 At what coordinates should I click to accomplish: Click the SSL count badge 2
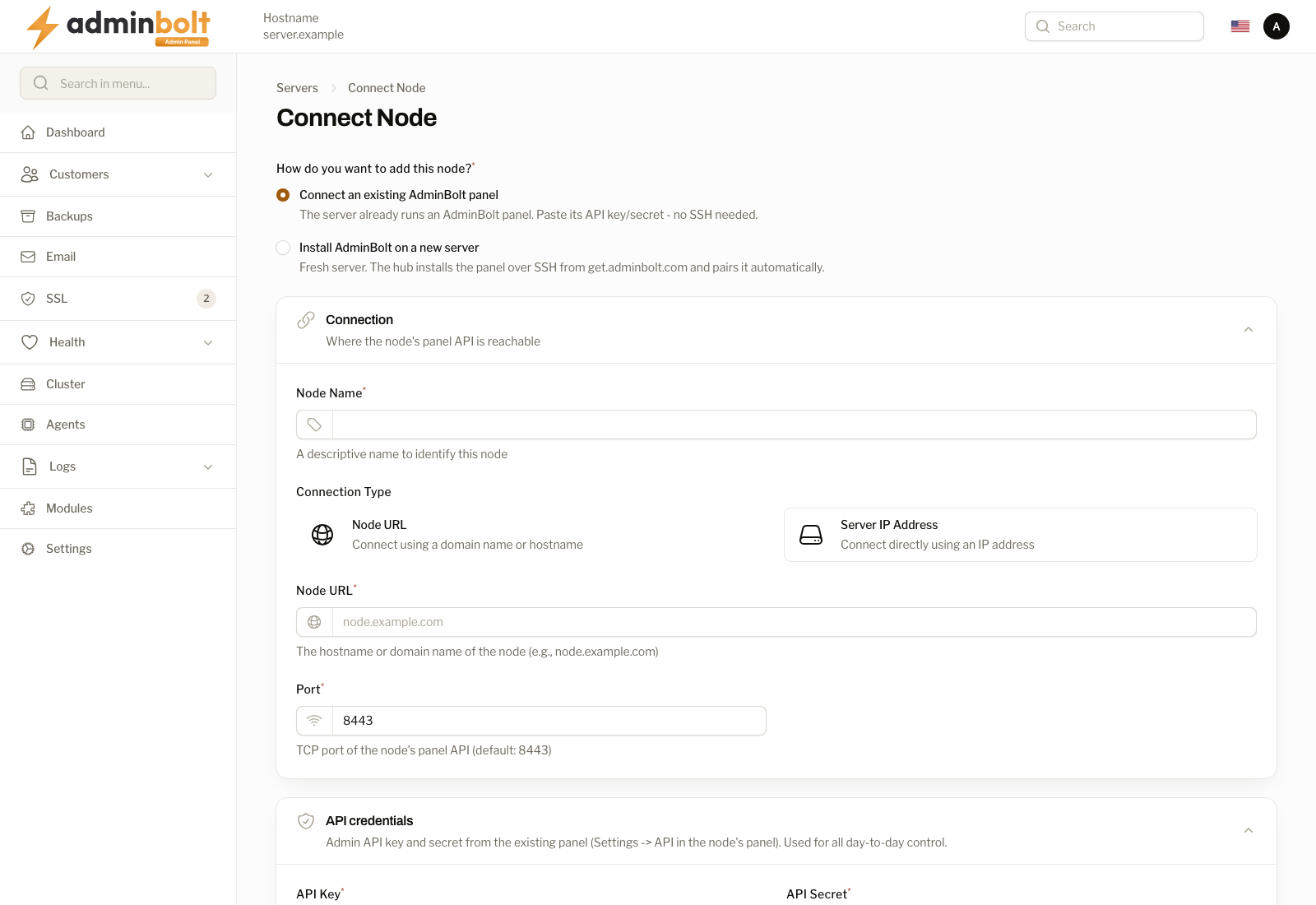(x=206, y=299)
